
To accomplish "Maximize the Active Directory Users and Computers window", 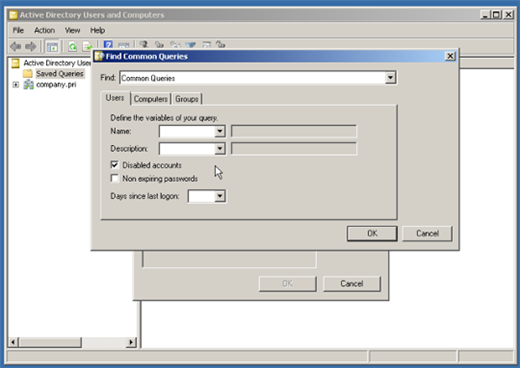I will click(496, 15).
